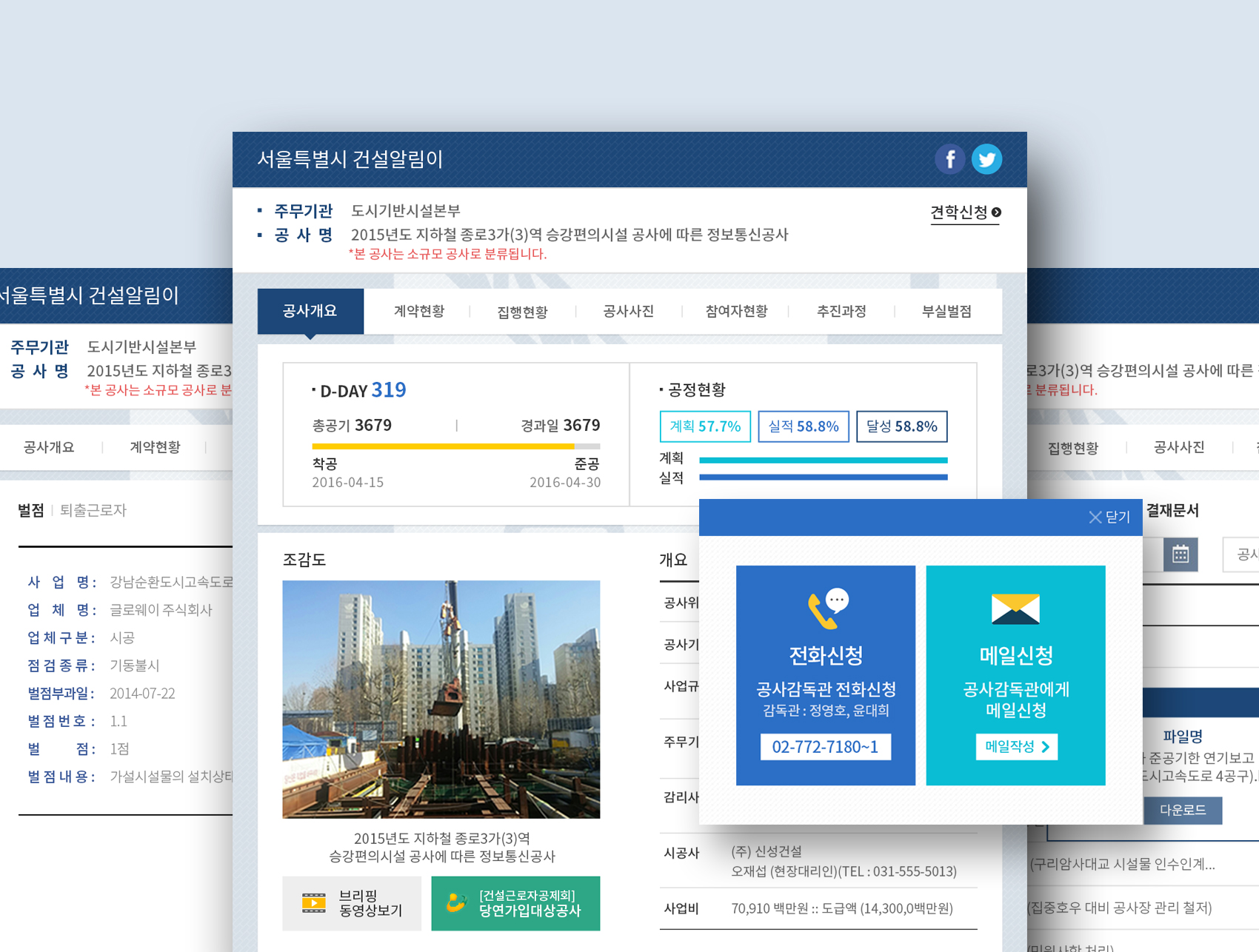1259x952 pixels.
Task: Click the 메일작성 button
Action: tap(1016, 747)
